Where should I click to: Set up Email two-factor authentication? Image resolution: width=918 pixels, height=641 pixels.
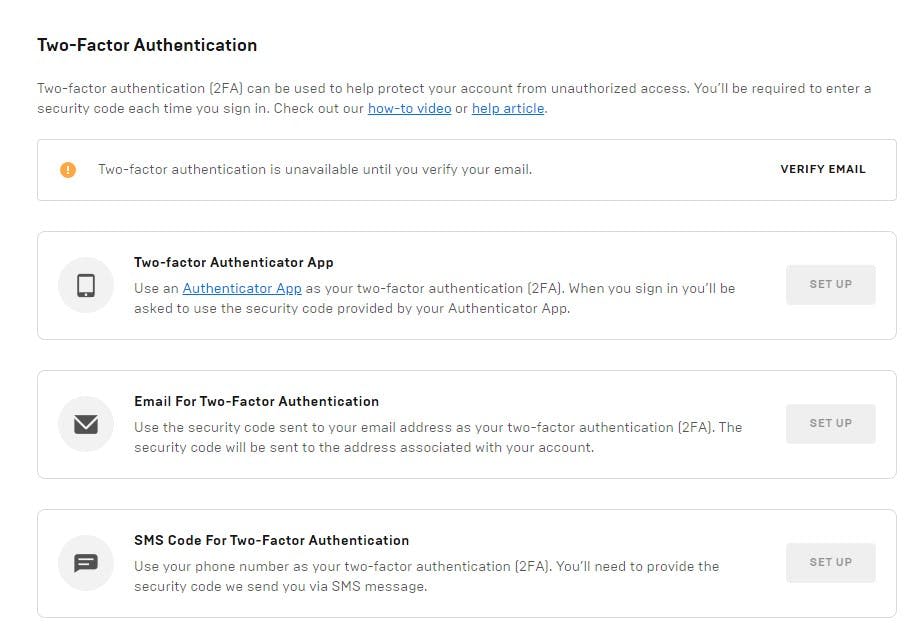pyautogui.click(x=830, y=423)
